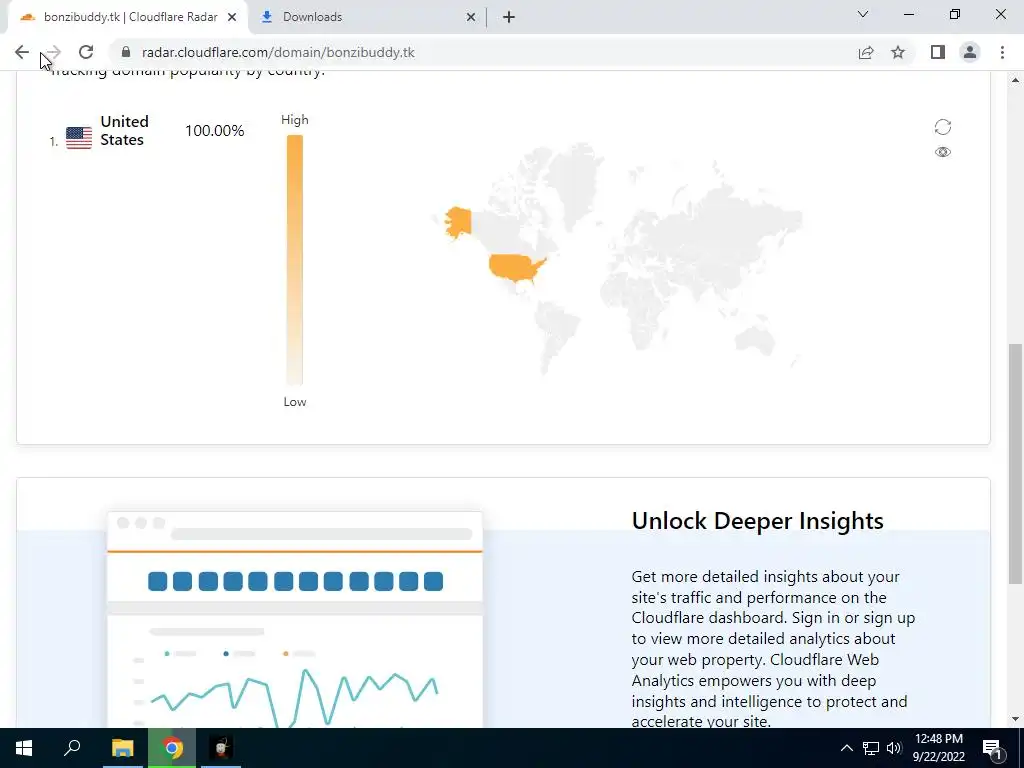This screenshot has width=1024, height=768.
Task: Switch to the bonzibuddy.tk Cloudflare Radar tab
Action: pyautogui.click(x=128, y=17)
